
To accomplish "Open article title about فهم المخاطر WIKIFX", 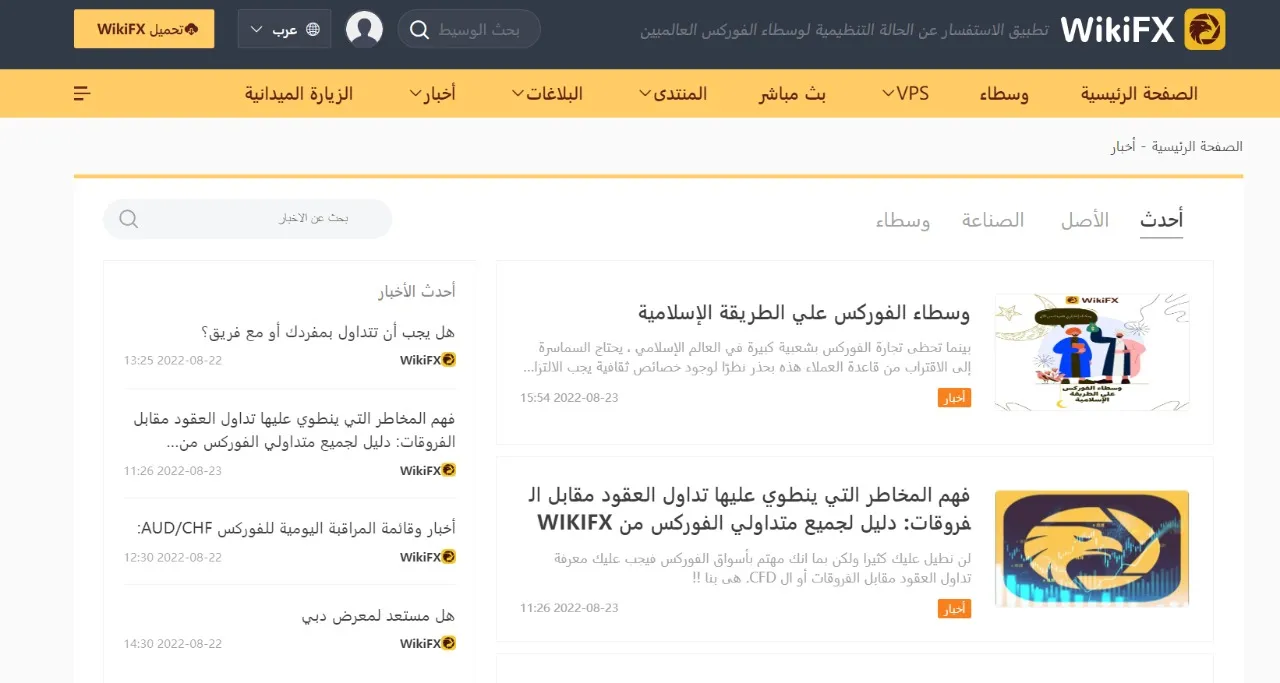I will coord(748,508).
